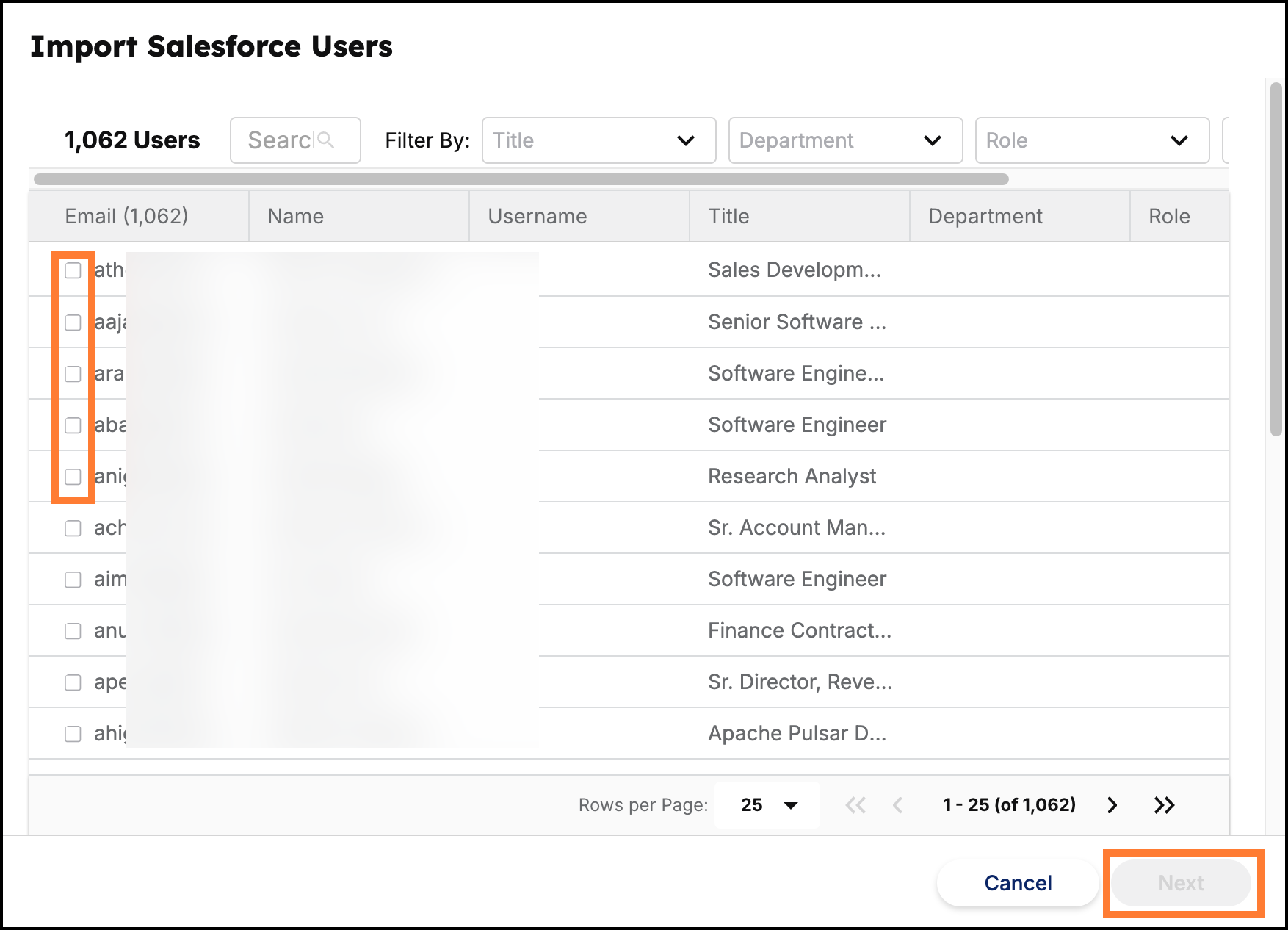Click the 1 - 25 (of 1,062) page indicator

coord(1009,804)
